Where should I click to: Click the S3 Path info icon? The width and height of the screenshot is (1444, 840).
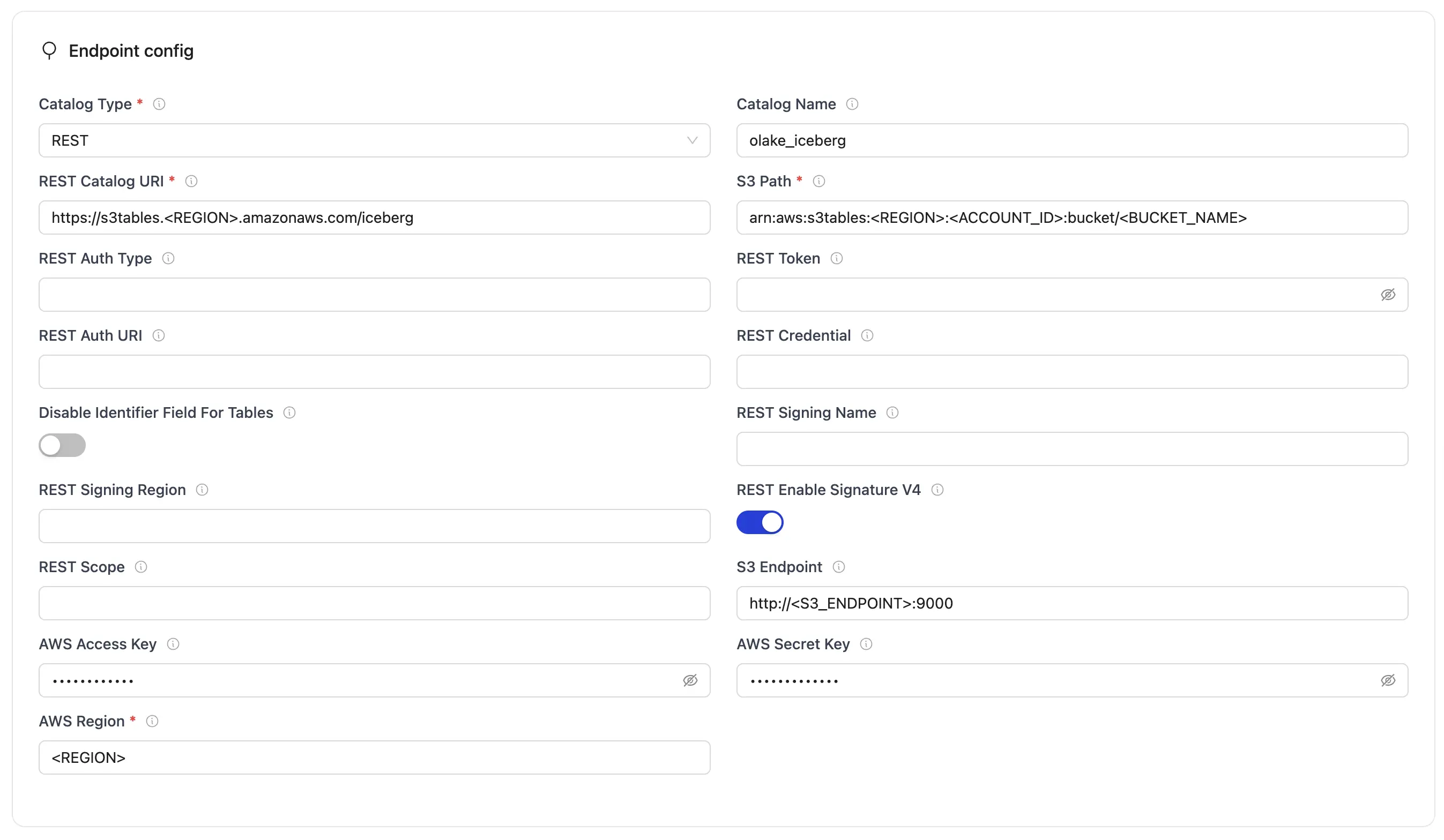(x=819, y=181)
